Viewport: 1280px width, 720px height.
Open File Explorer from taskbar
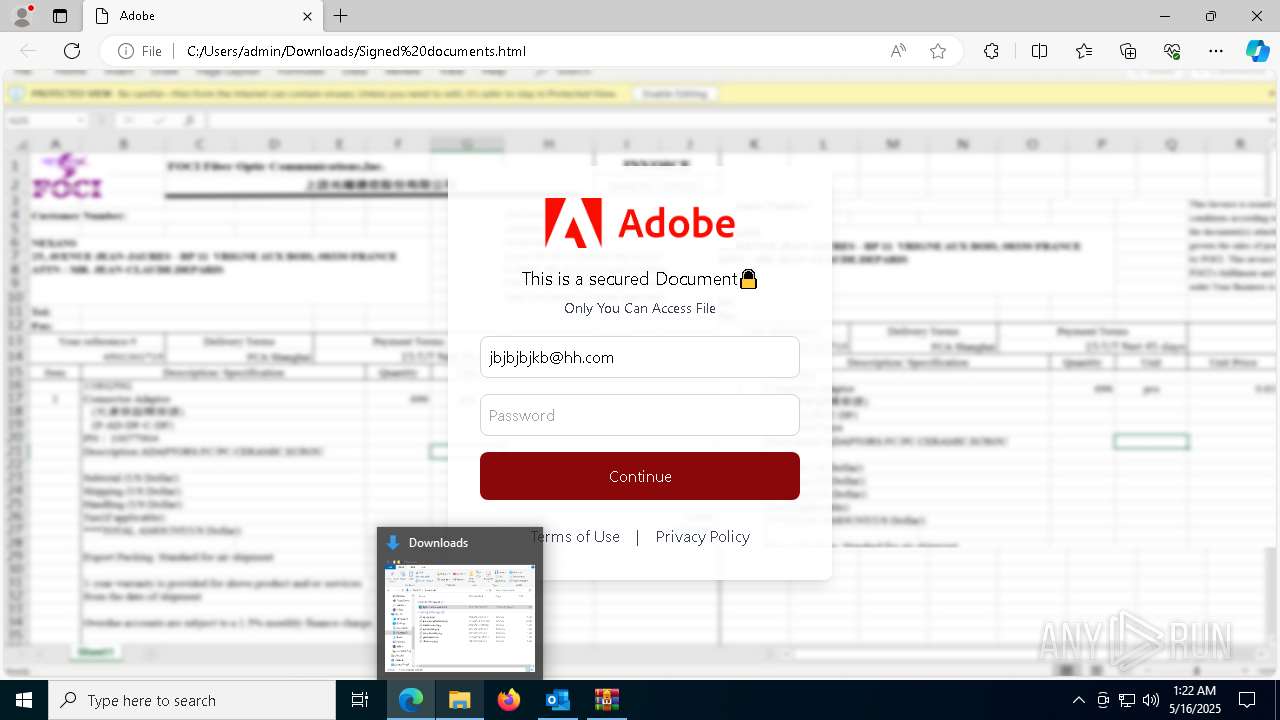459,700
